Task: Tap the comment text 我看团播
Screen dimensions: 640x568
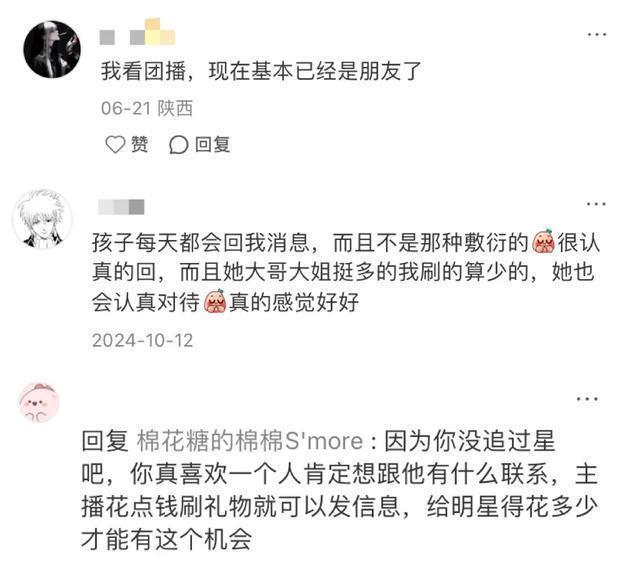Action: 143,71
